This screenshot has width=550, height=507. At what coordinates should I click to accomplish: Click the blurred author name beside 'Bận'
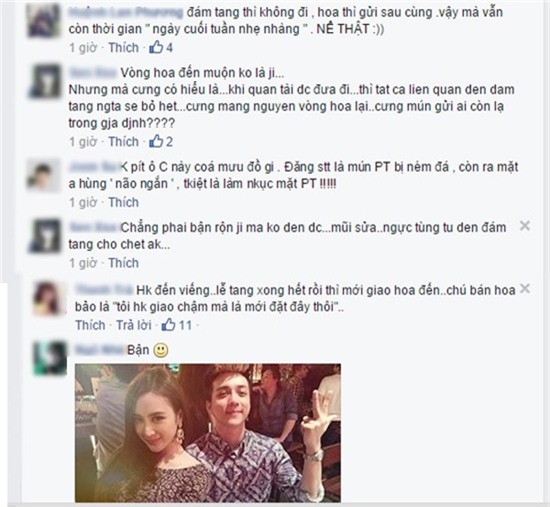point(100,350)
